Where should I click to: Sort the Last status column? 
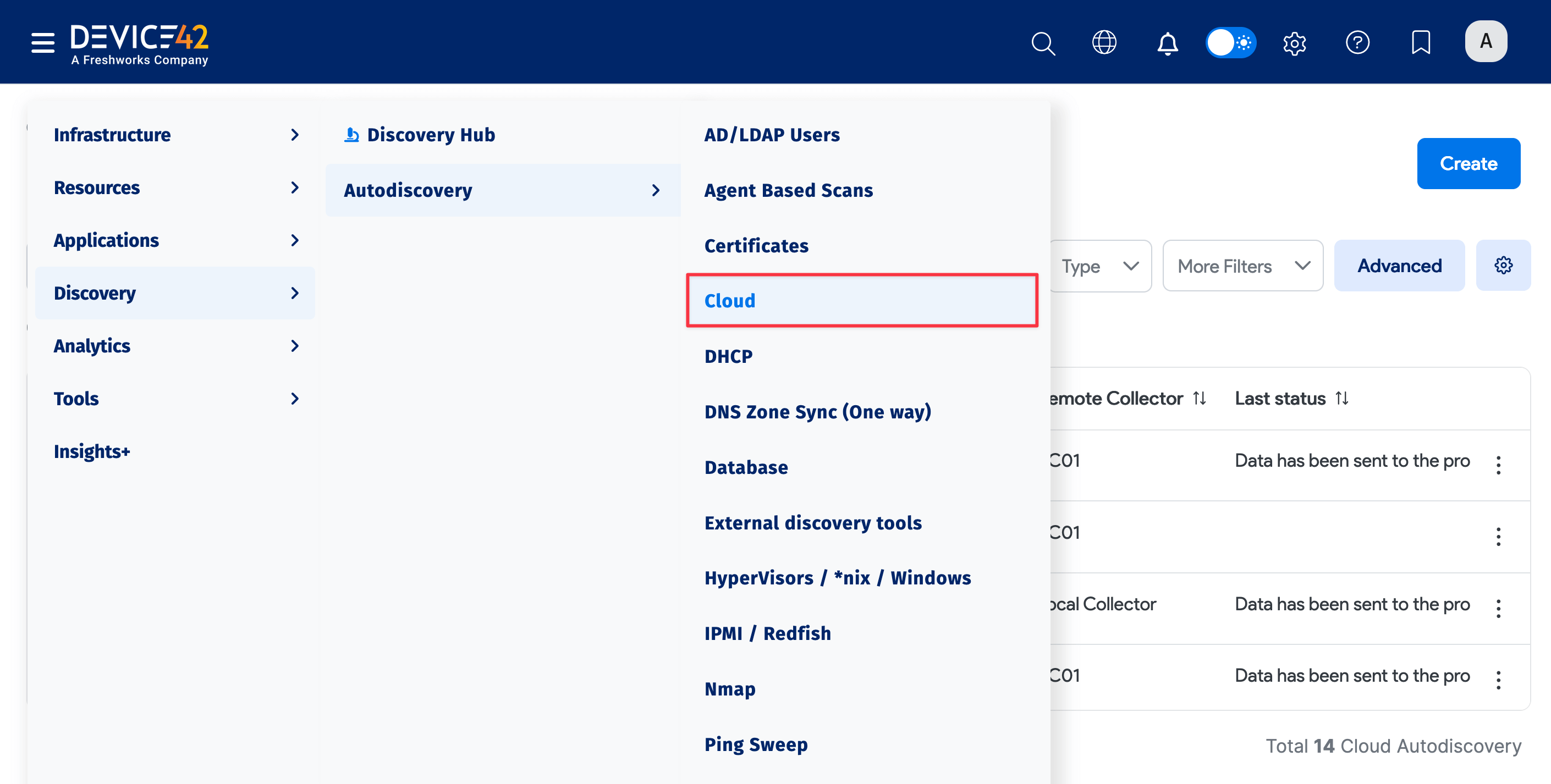pyautogui.click(x=1341, y=397)
